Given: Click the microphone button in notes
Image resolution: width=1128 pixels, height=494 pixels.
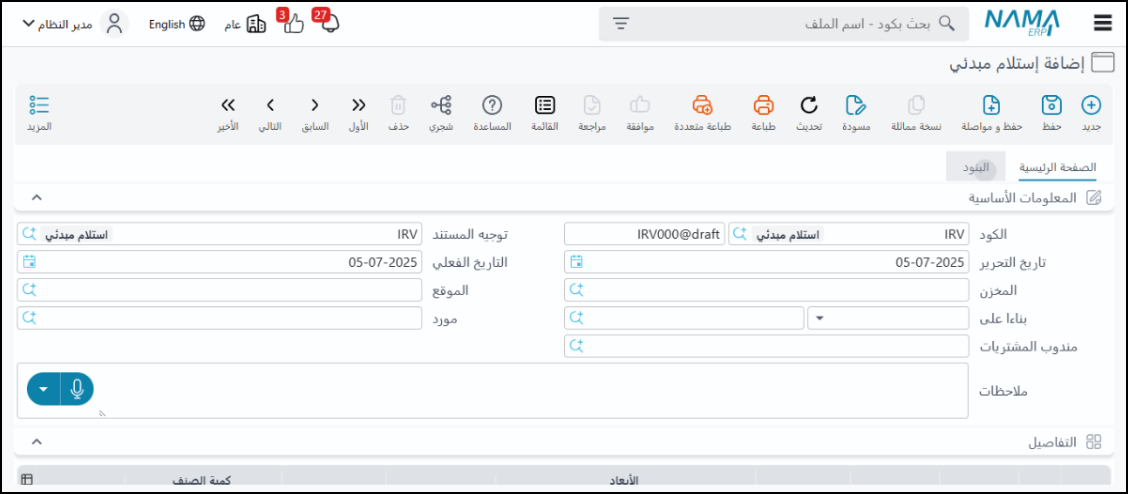Looking at the screenshot, I should tap(77, 389).
